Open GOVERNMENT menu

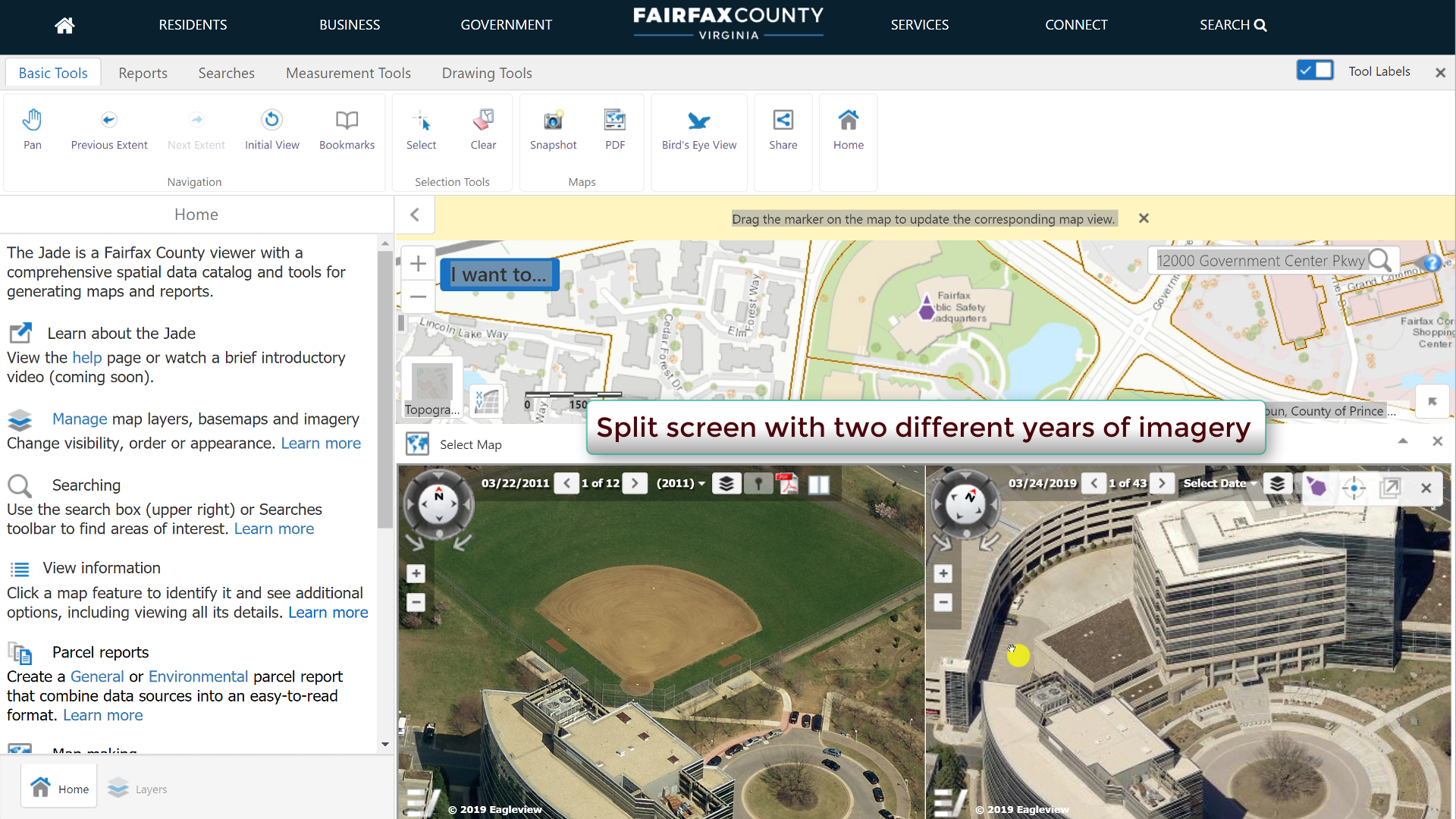[507, 25]
